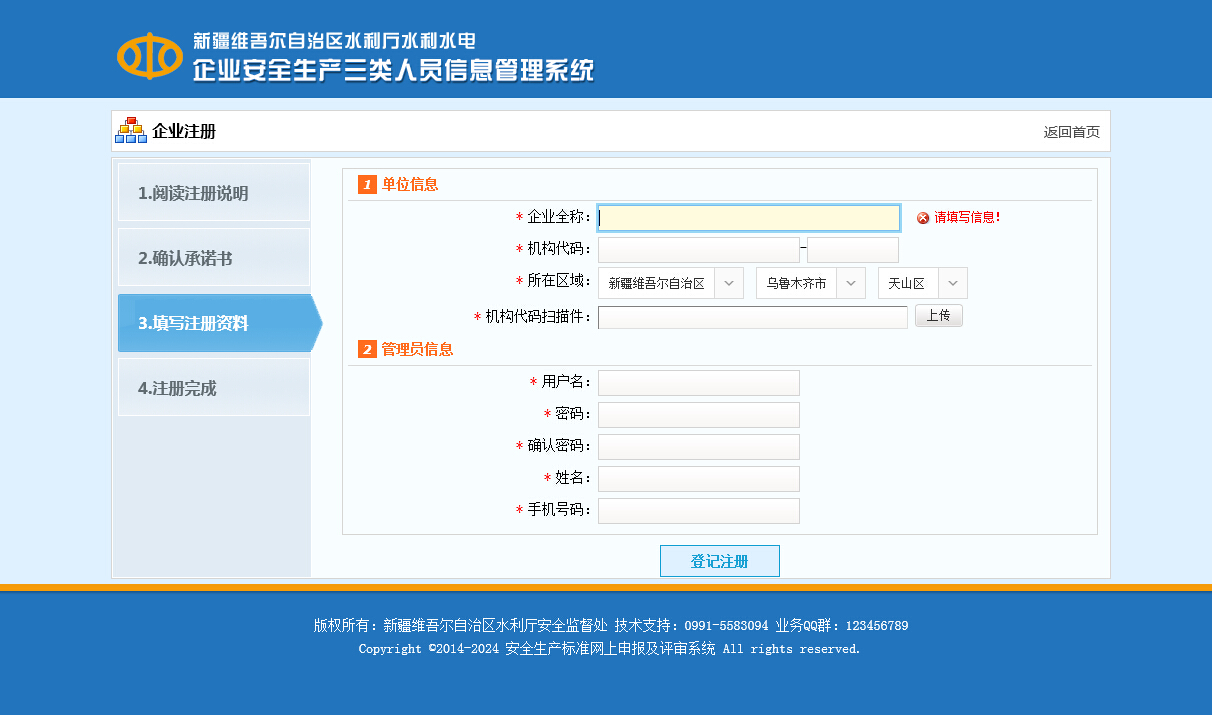
Task: Submit form with 登记注册 button
Action: click(719, 561)
